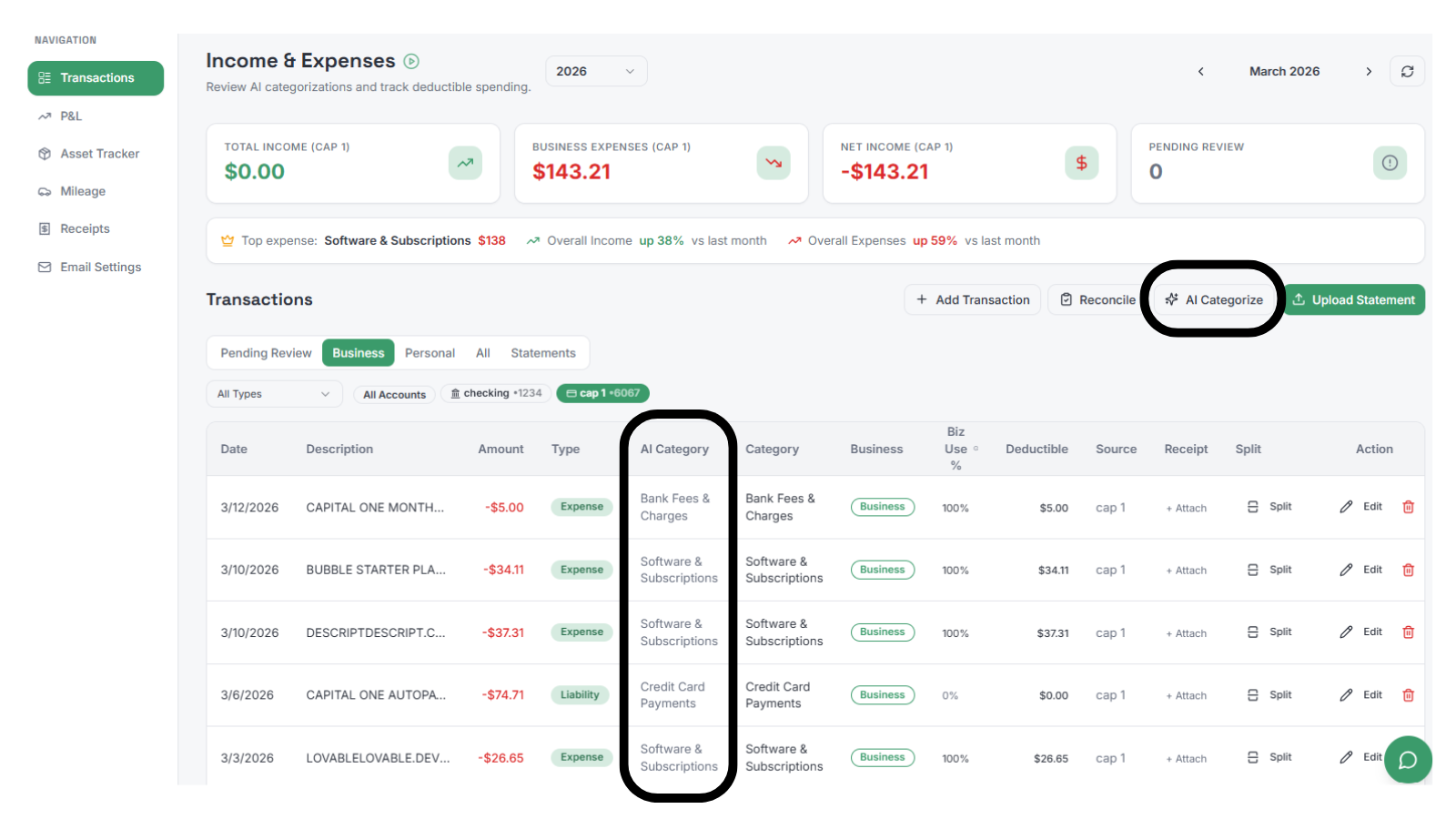Filter by checking •1234 account
Screen dimensions: 1456x819
pos(496,393)
